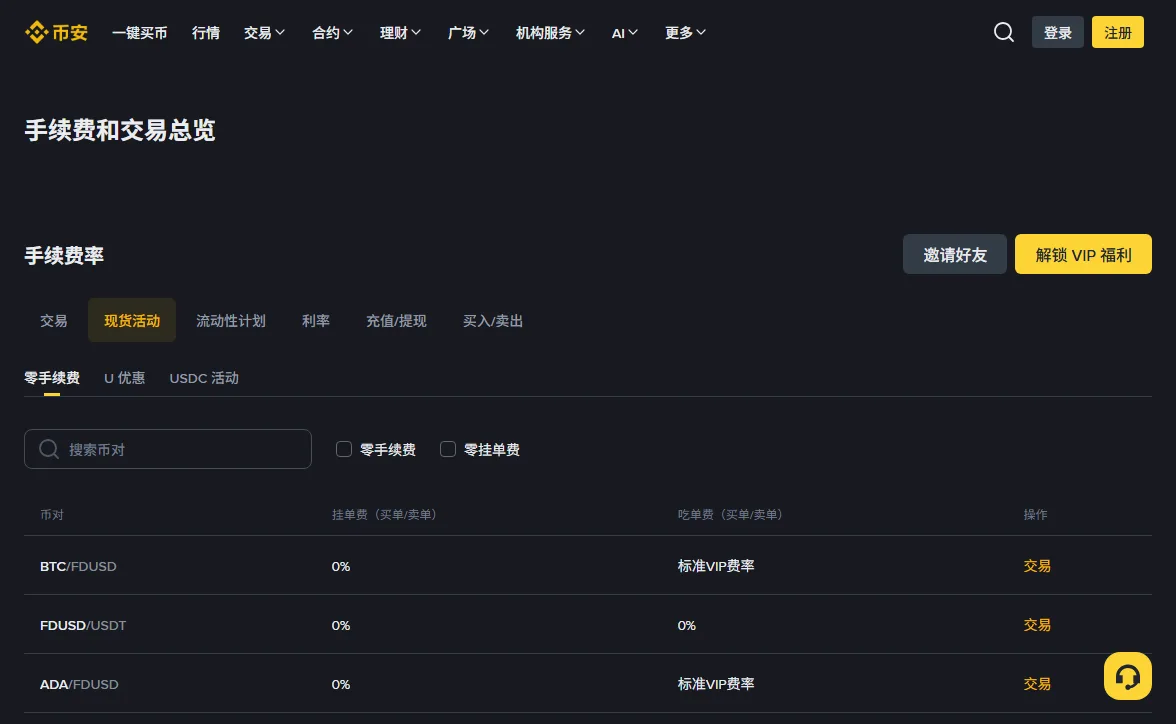Switch to the 买入/卖出 tab
Image resolution: width=1176 pixels, height=724 pixels.
493,320
